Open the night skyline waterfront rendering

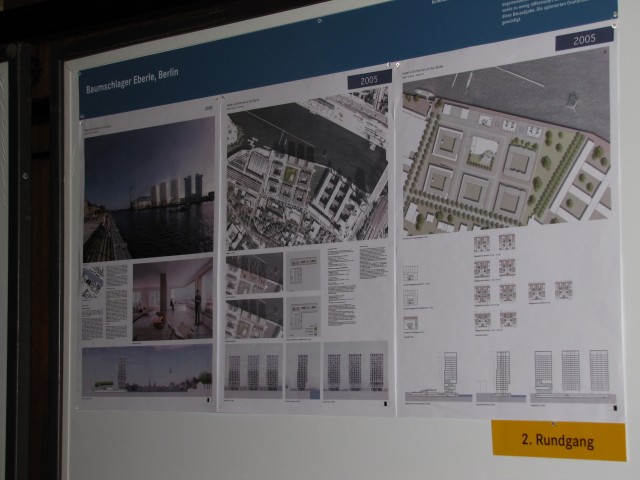point(148,187)
